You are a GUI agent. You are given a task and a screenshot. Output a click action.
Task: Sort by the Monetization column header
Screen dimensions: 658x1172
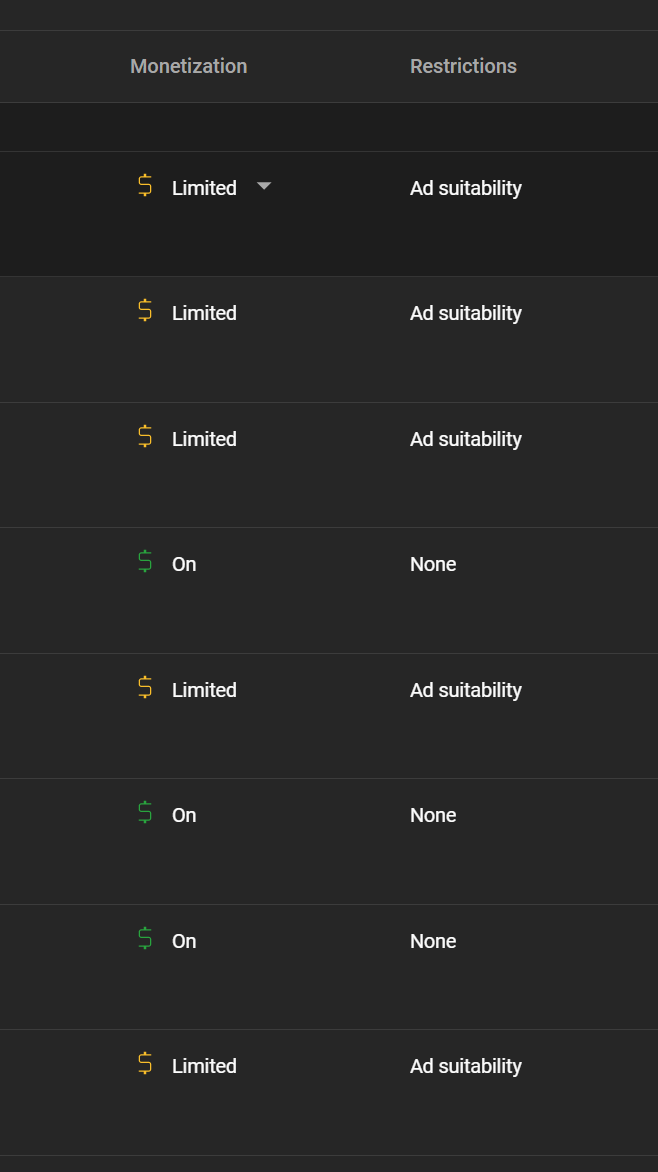point(188,67)
